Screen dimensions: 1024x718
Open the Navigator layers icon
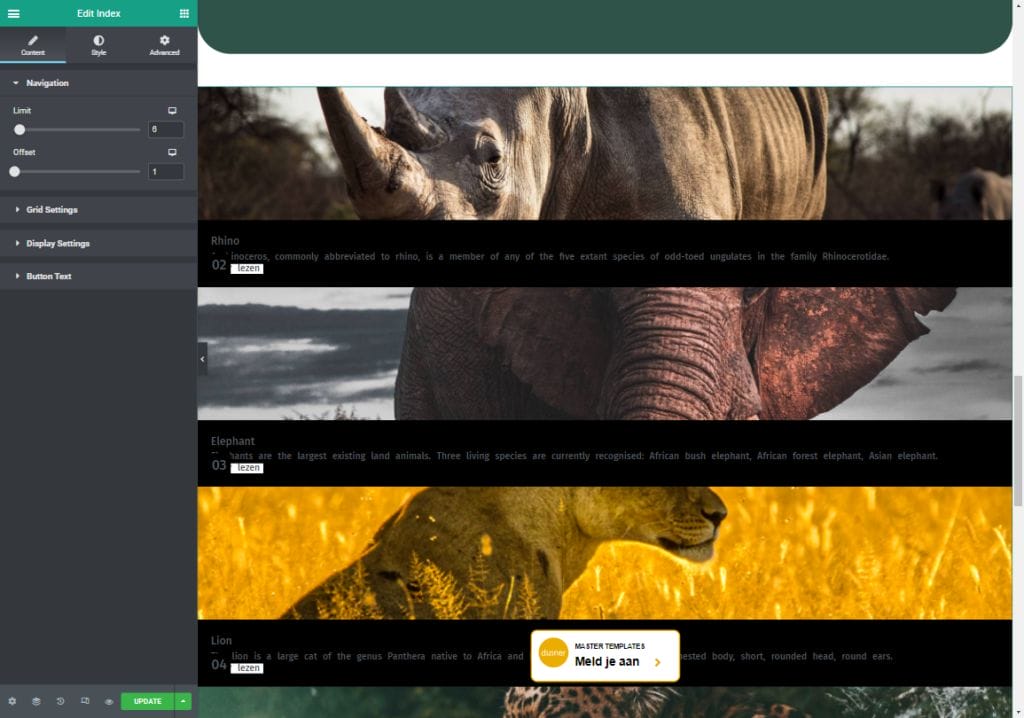pyautogui.click(x=36, y=702)
